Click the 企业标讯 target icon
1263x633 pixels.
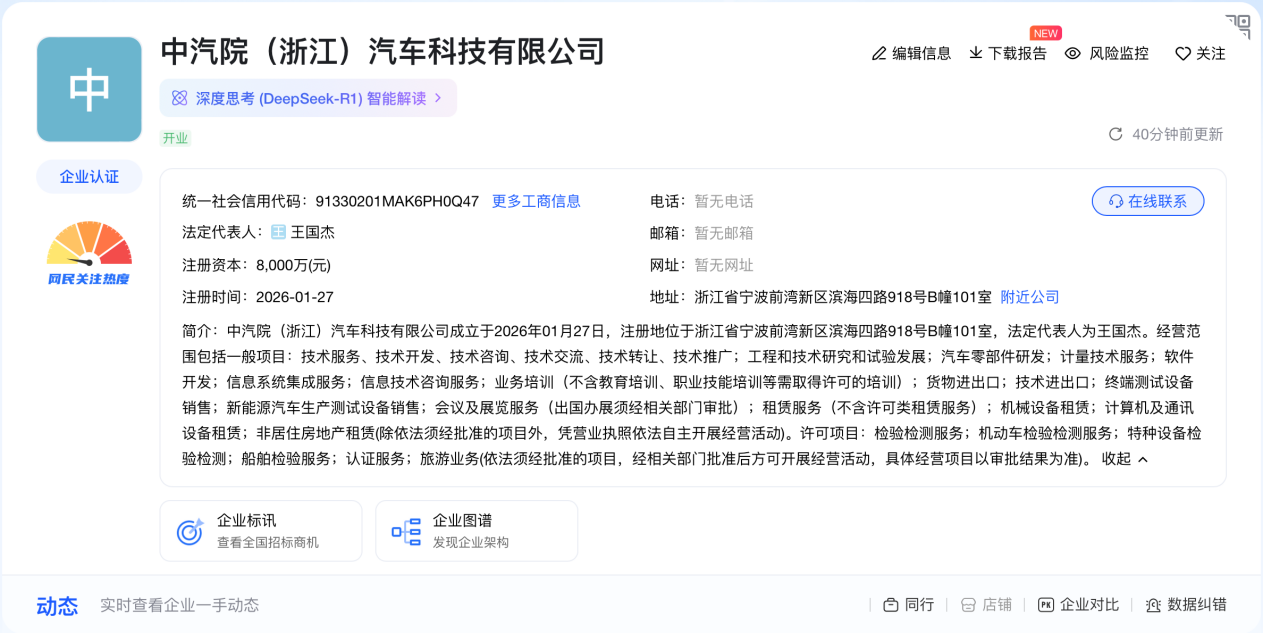(188, 530)
